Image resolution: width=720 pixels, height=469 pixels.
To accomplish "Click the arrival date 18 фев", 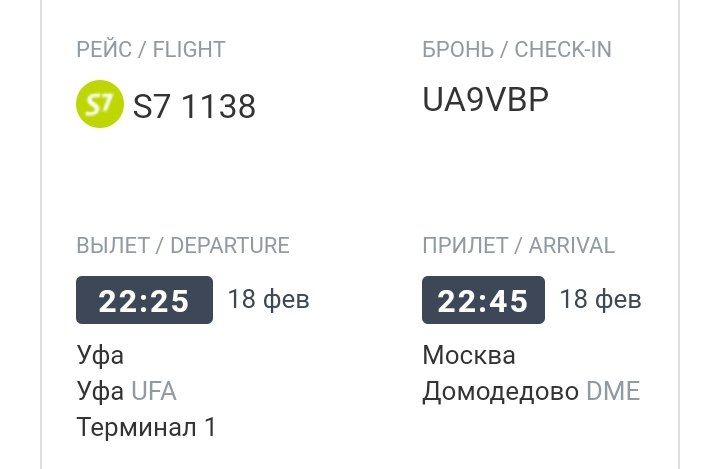I will [600, 299].
